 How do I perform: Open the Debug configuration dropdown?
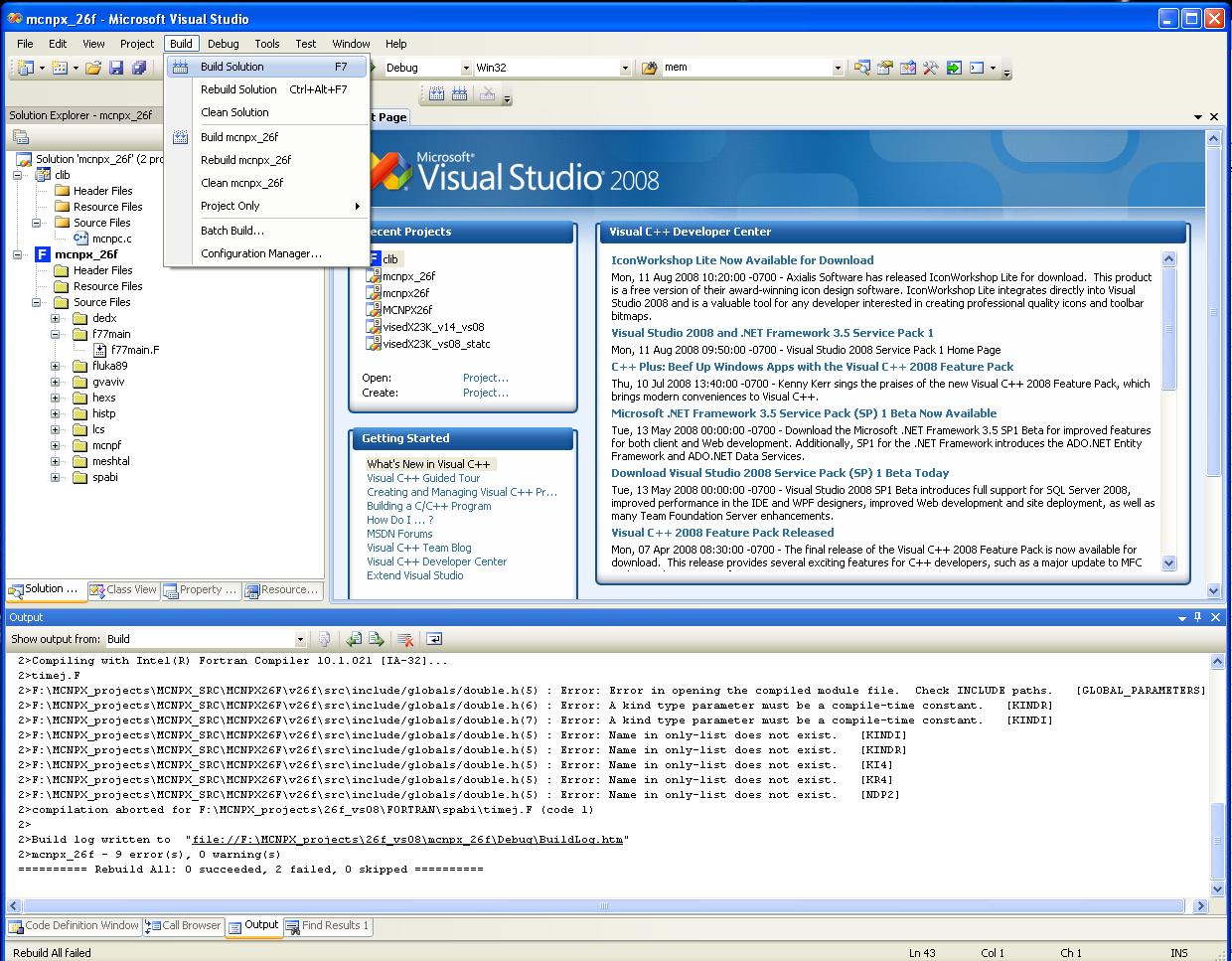pyautogui.click(x=466, y=68)
